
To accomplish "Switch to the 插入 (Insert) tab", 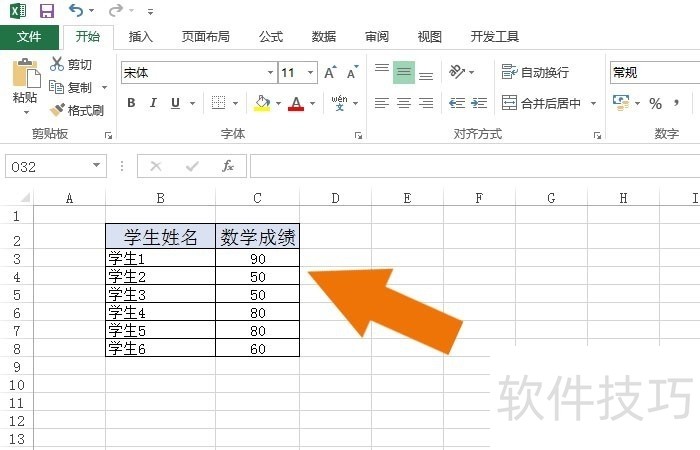I will (141, 37).
